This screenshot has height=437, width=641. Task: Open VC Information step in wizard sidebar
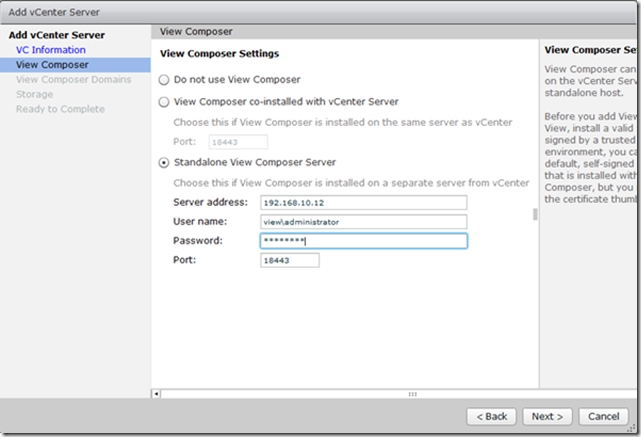click(x=51, y=50)
